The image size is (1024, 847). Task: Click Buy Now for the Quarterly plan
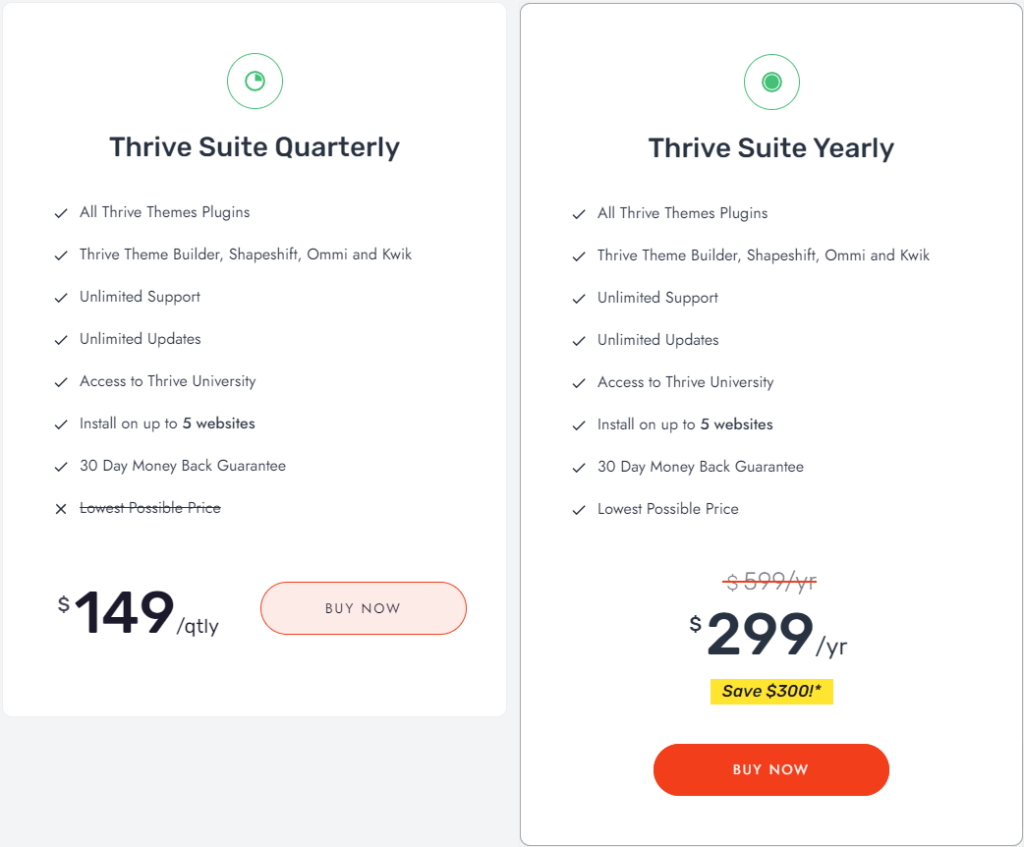click(x=363, y=608)
